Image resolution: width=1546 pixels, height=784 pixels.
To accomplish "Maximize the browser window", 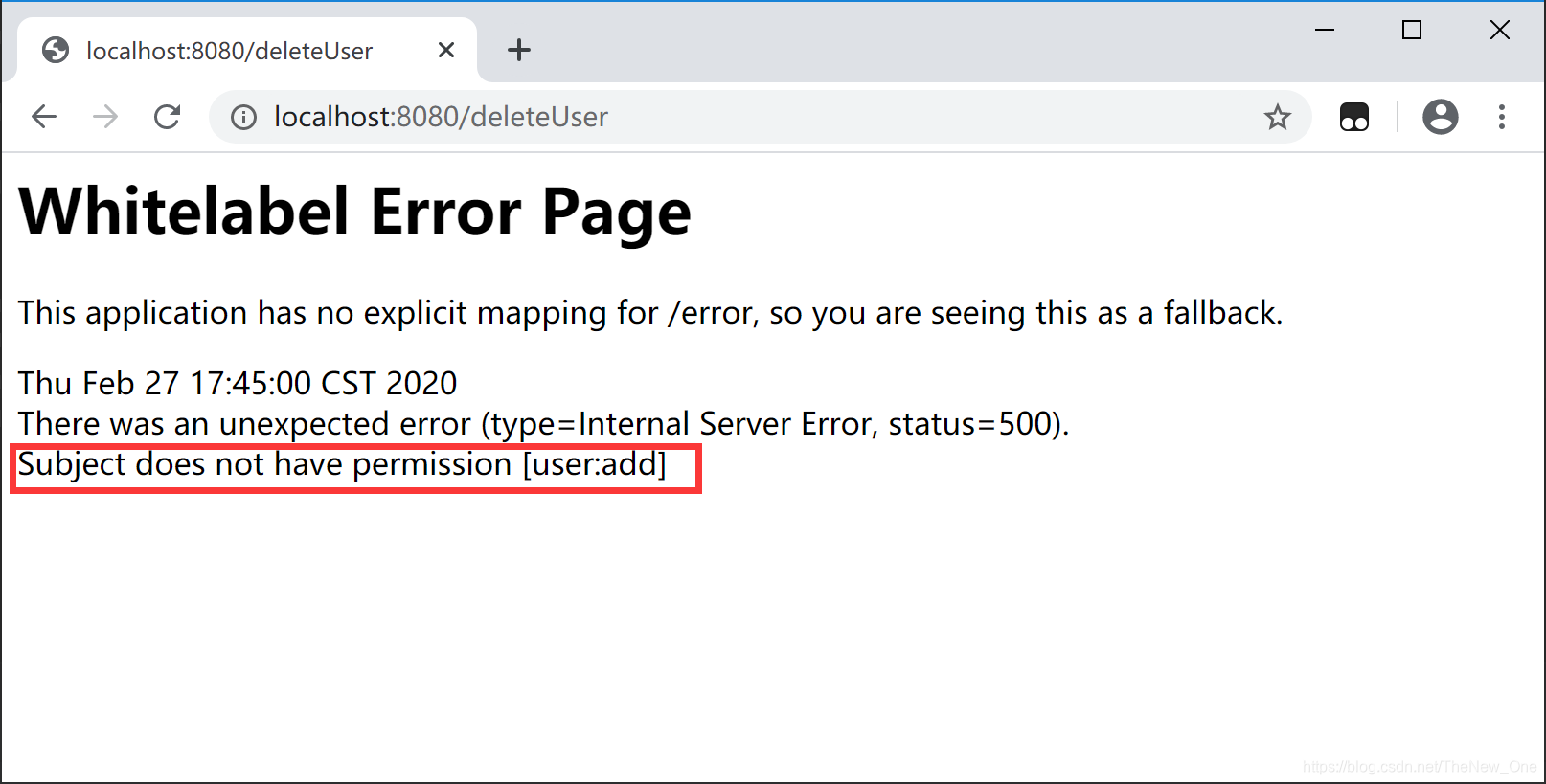I will coord(1412,30).
